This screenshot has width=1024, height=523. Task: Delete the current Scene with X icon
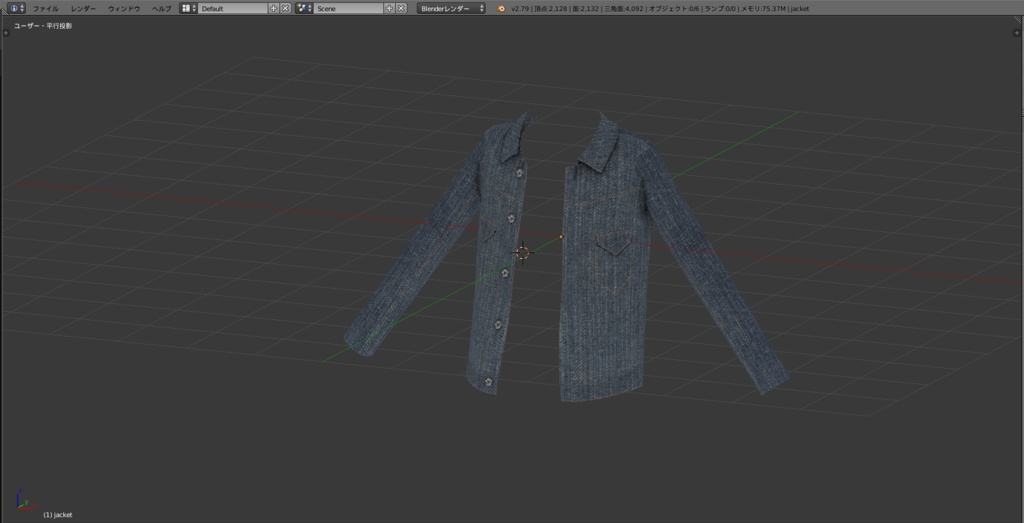[x=401, y=8]
